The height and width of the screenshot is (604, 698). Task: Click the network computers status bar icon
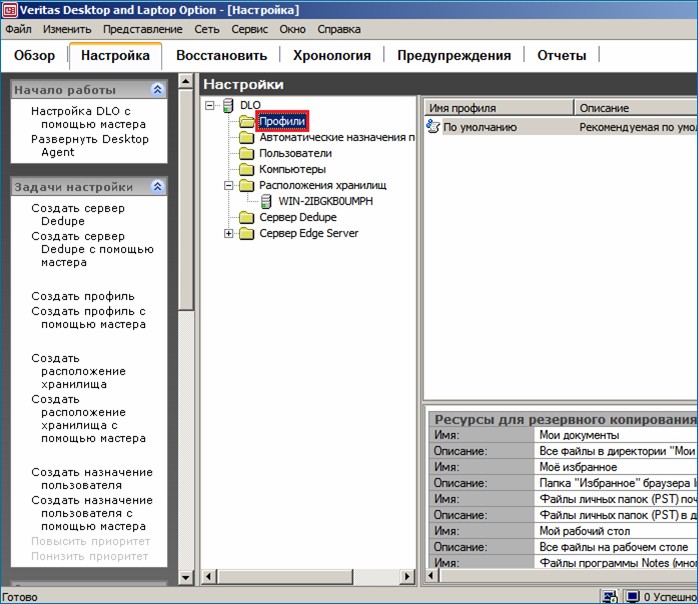[x=609, y=596]
